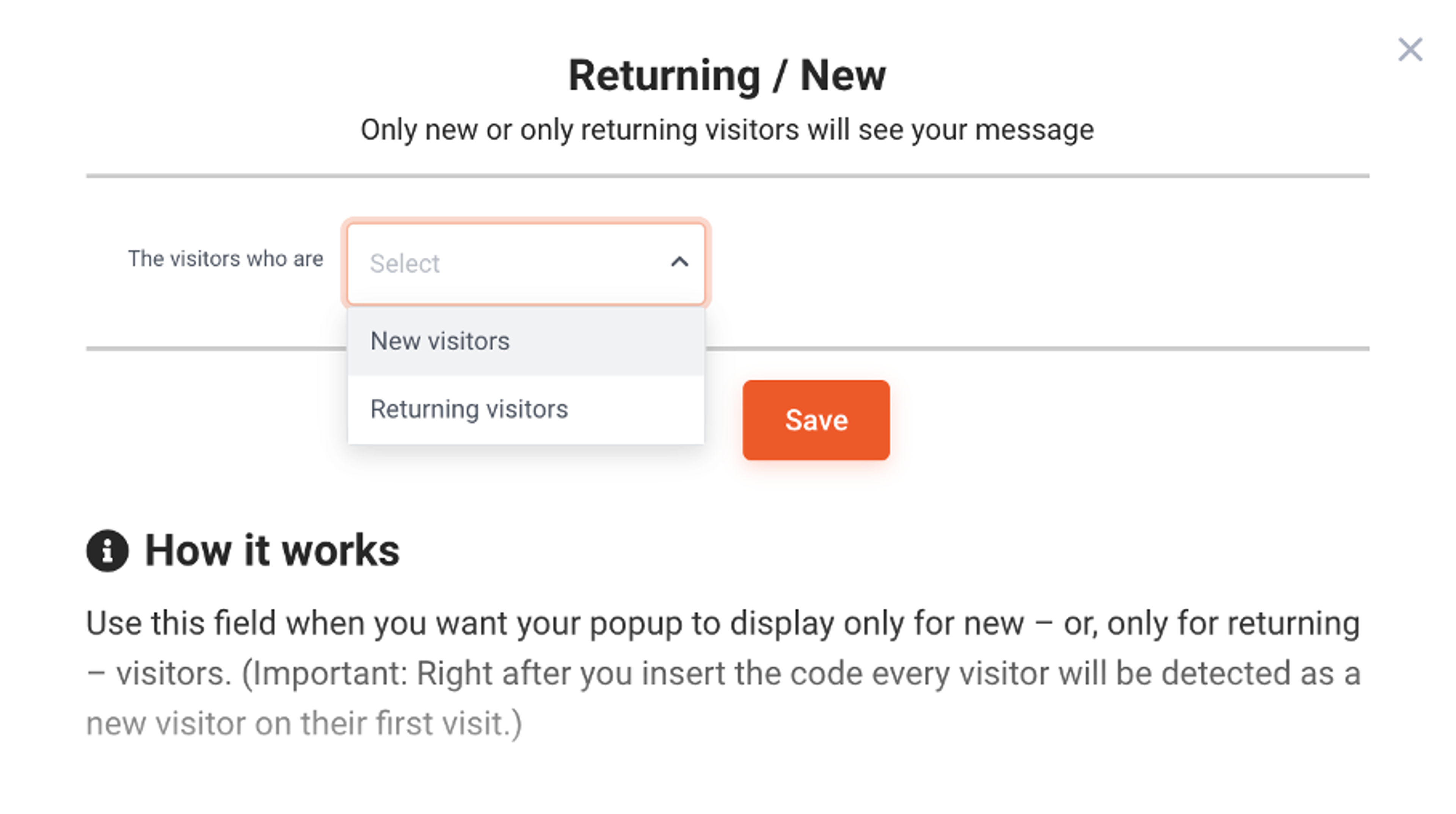
Task: Save the Returning / New targeting settings
Action: point(815,419)
